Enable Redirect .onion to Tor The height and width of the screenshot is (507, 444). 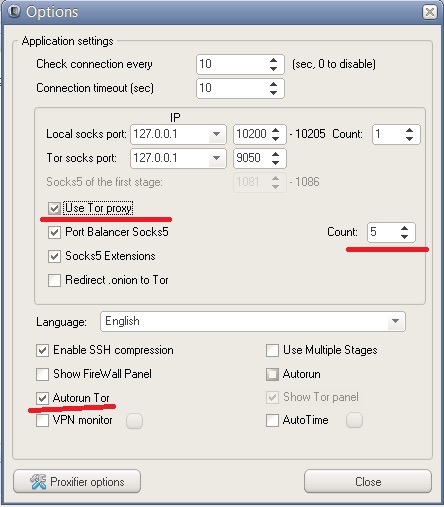(54, 280)
